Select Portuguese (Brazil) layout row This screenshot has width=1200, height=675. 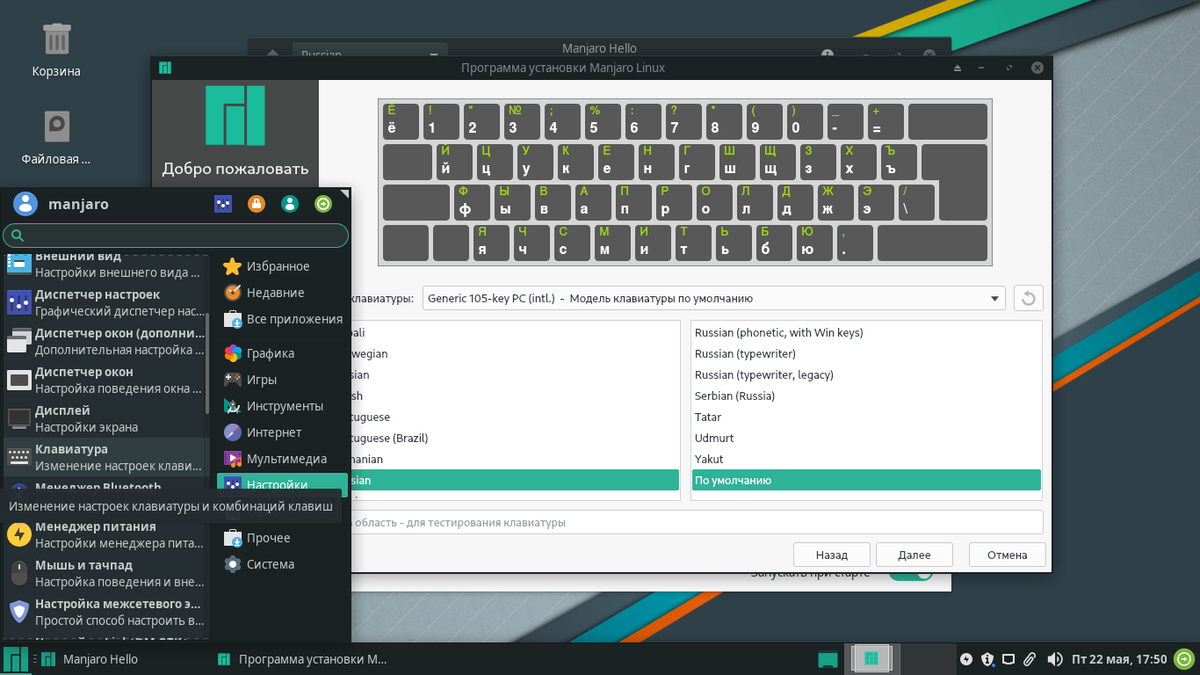tap(514, 438)
